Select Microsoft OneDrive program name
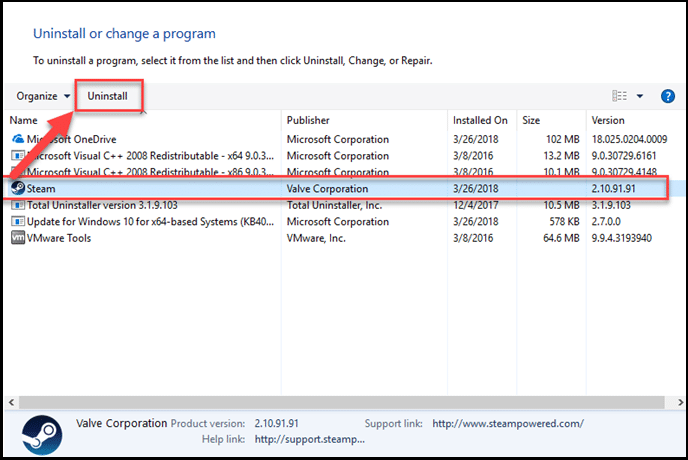The image size is (688, 460). (x=72, y=139)
